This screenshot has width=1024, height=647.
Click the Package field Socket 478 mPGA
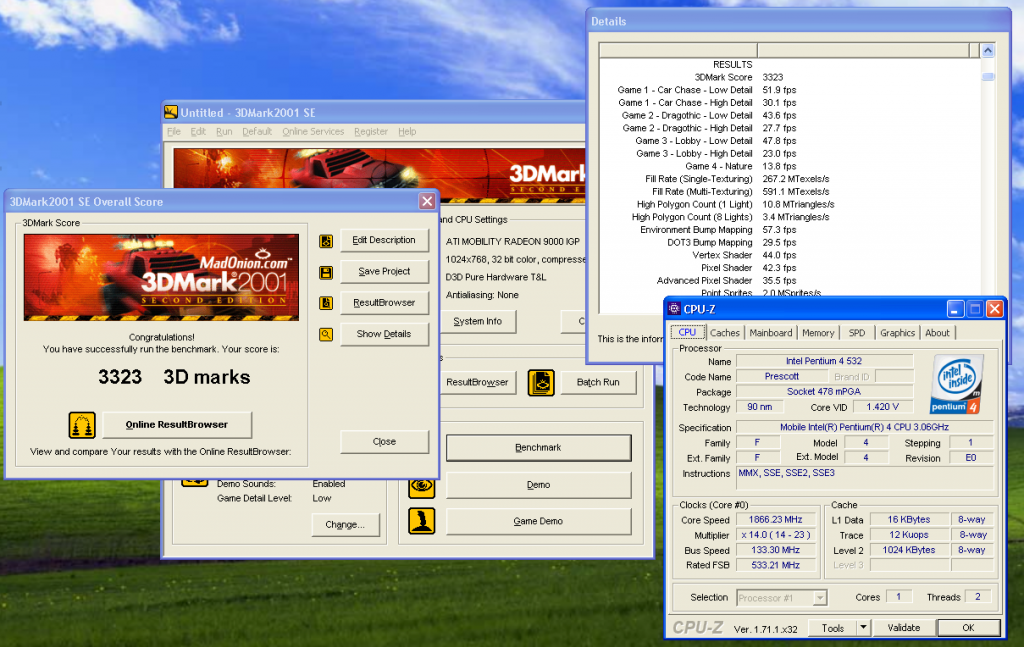(x=824, y=392)
